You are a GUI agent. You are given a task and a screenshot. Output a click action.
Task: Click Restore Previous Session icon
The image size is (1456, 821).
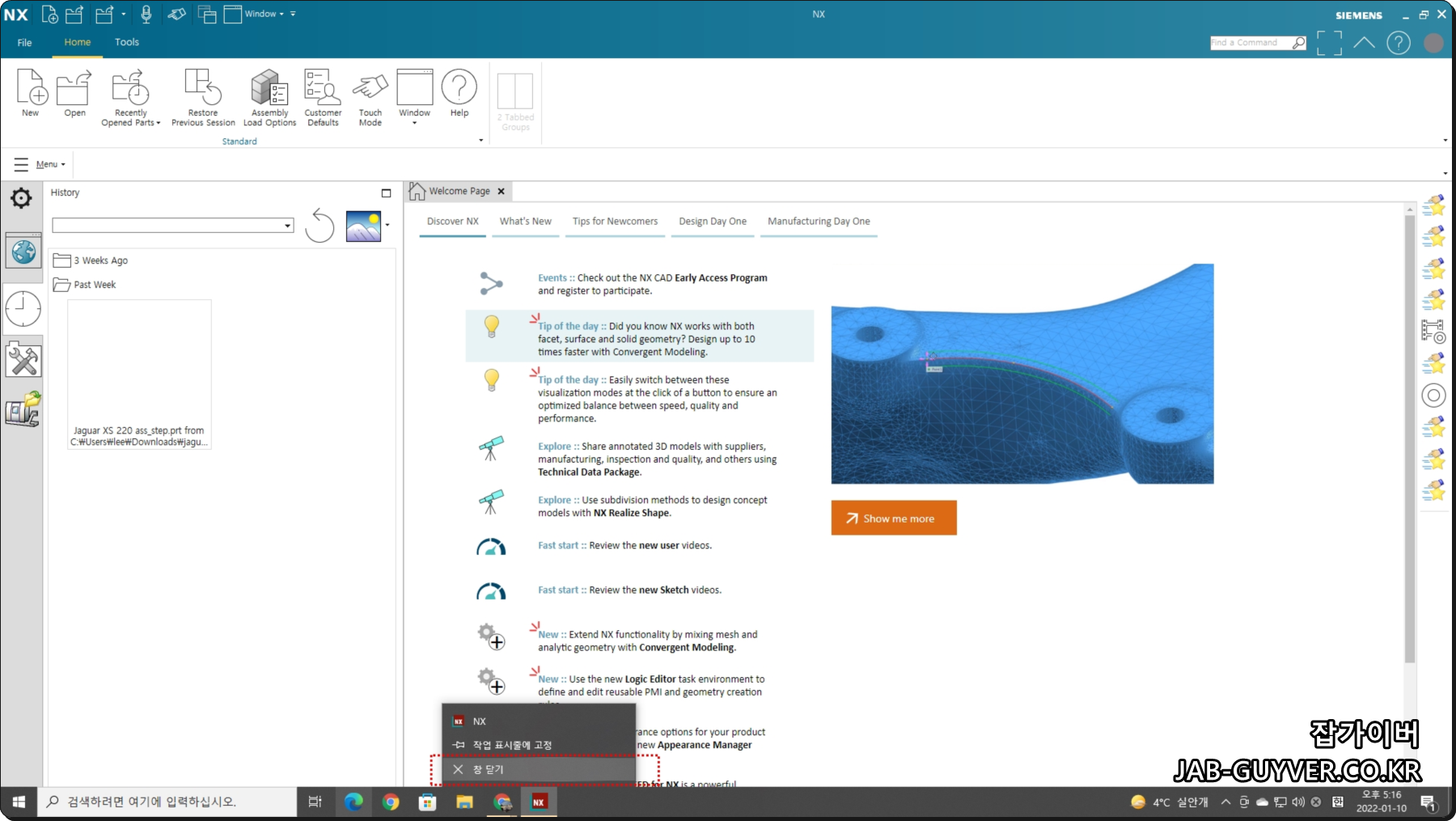[x=203, y=98]
